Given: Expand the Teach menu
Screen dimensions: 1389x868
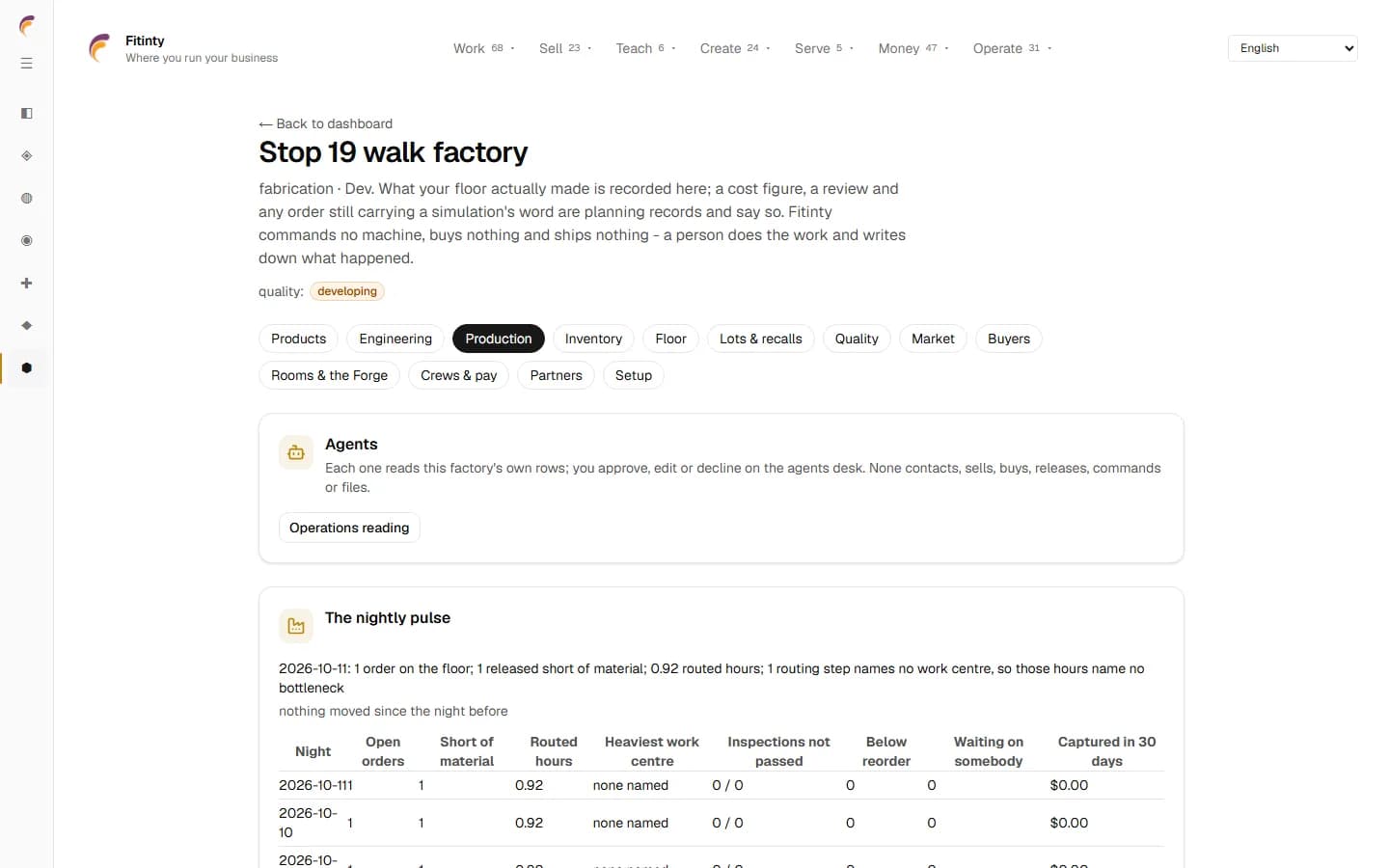Looking at the screenshot, I should [646, 48].
